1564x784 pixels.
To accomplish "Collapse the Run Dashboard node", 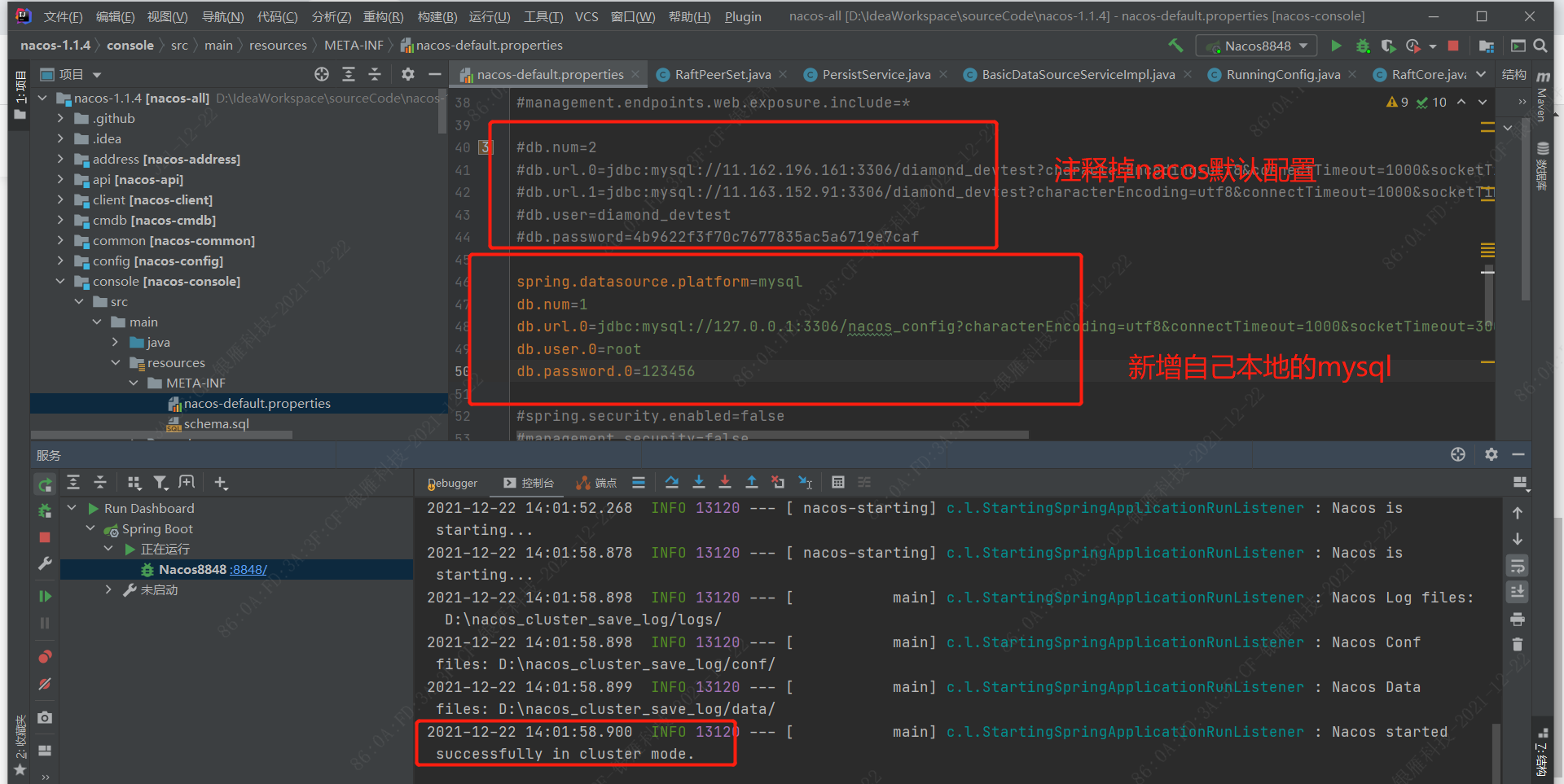I will click(x=72, y=508).
